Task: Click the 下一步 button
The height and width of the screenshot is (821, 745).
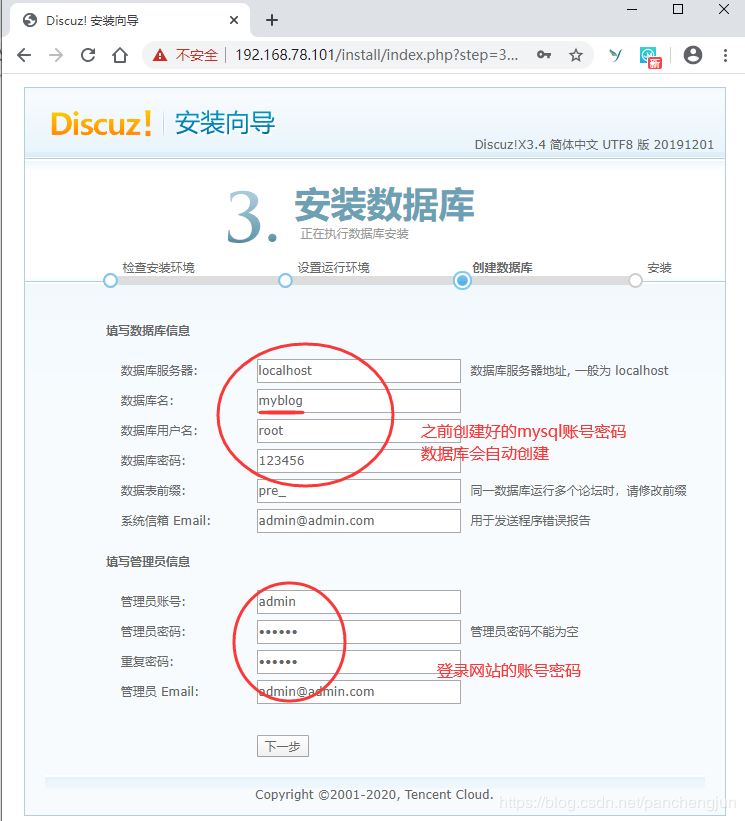Action: 283,746
